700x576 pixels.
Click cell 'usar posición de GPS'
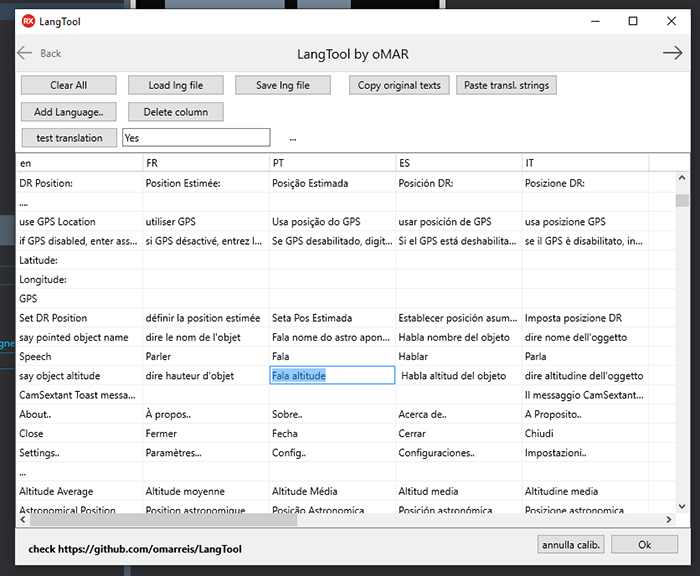coord(458,221)
